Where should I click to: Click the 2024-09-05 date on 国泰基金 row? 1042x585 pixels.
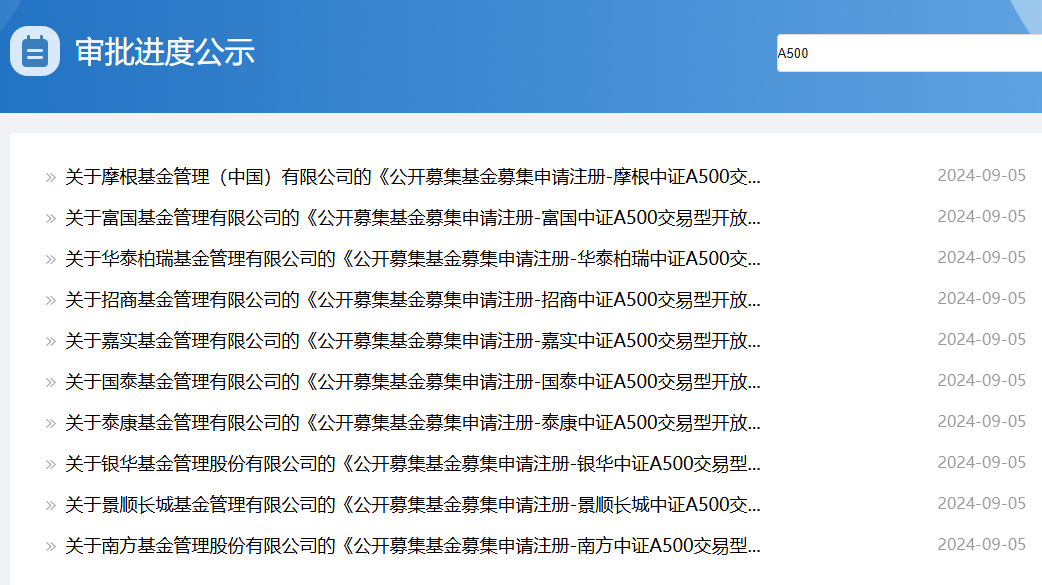coord(982,381)
